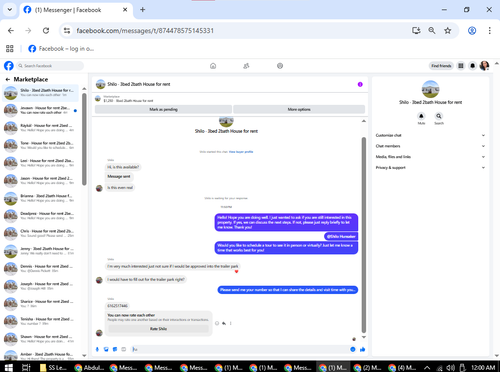This screenshot has height=372, width=500.
Task: Open more options for rate message
Action: pos(231,323)
